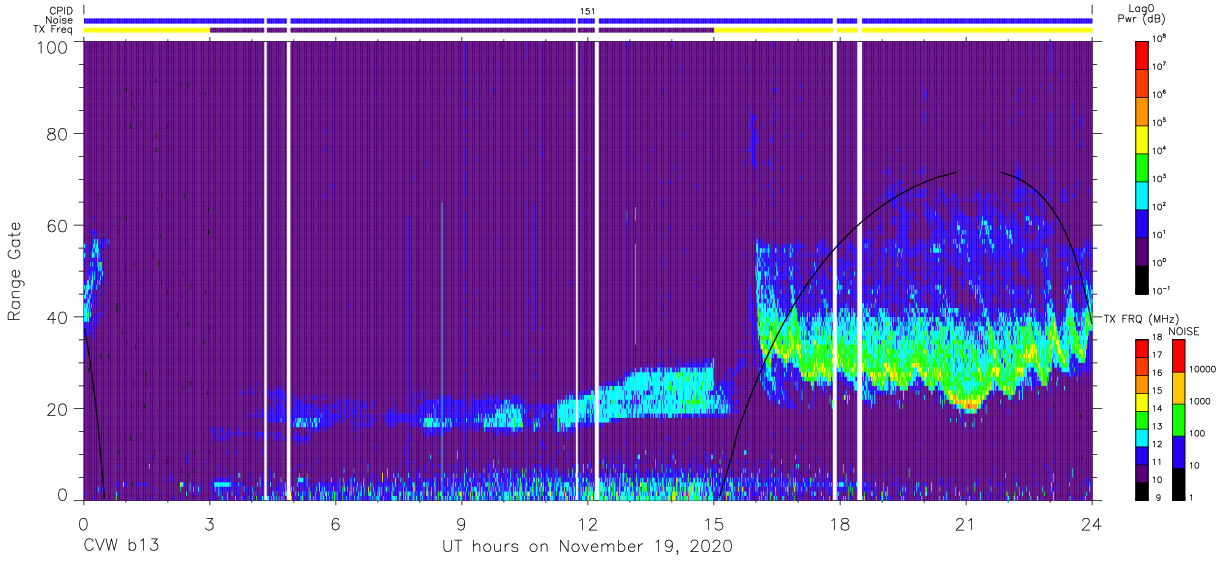Screen dimensions: 1228x567
Task: Click the x-axis tick label '21'
Action: point(965,524)
